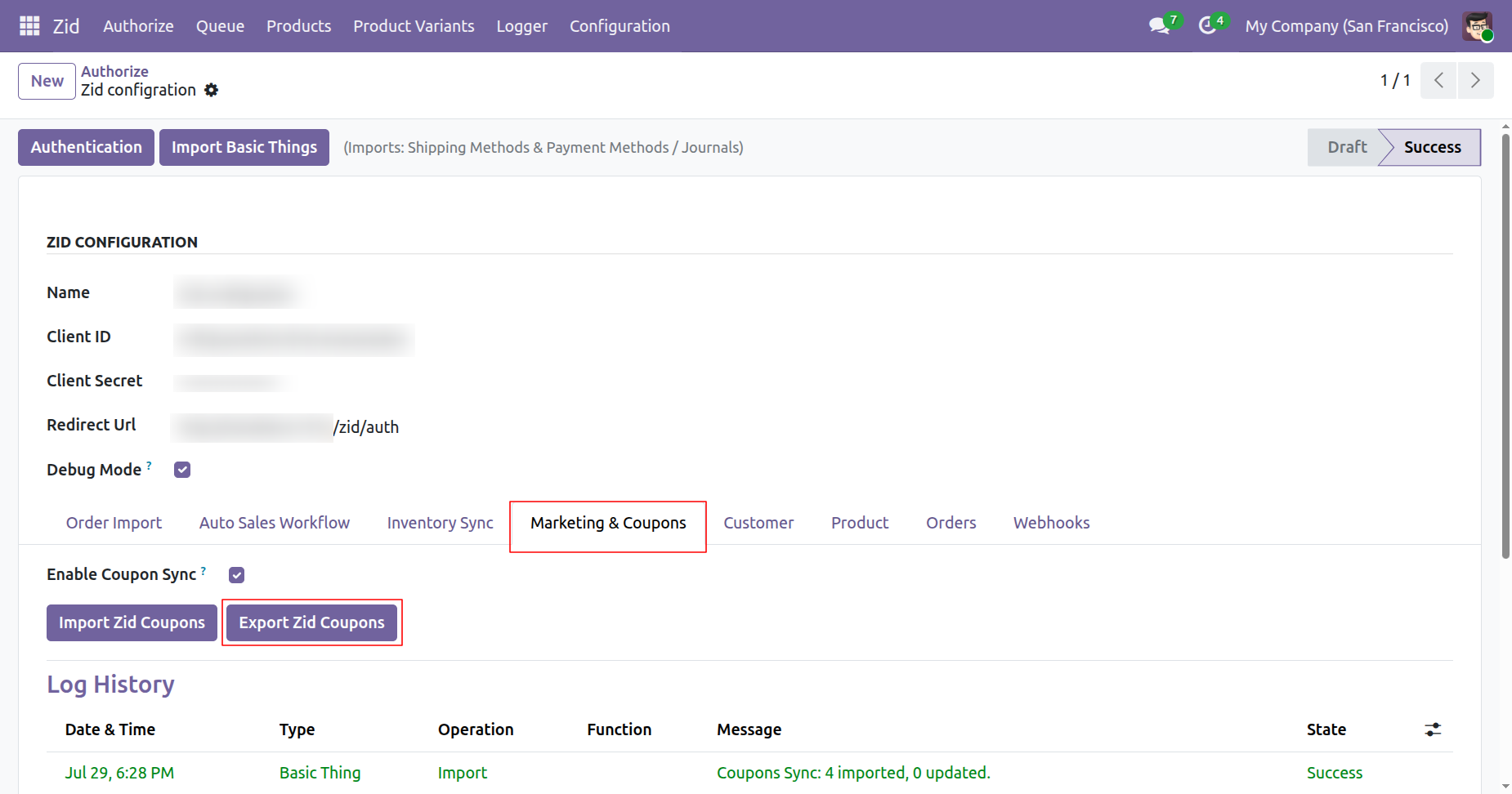Select the Draft status stage
Image resolution: width=1512 pixels, height=794 pixels.
pyautogui.click(x=1346, y=147)
